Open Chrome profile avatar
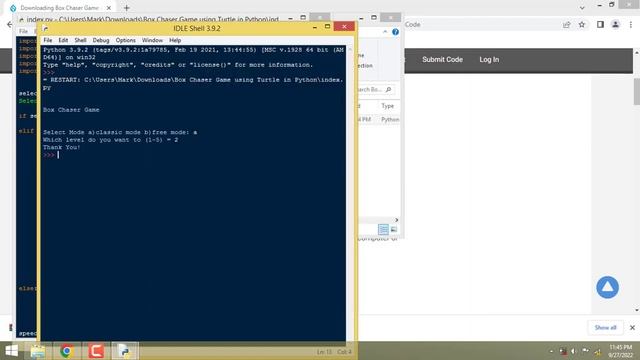 616,25
